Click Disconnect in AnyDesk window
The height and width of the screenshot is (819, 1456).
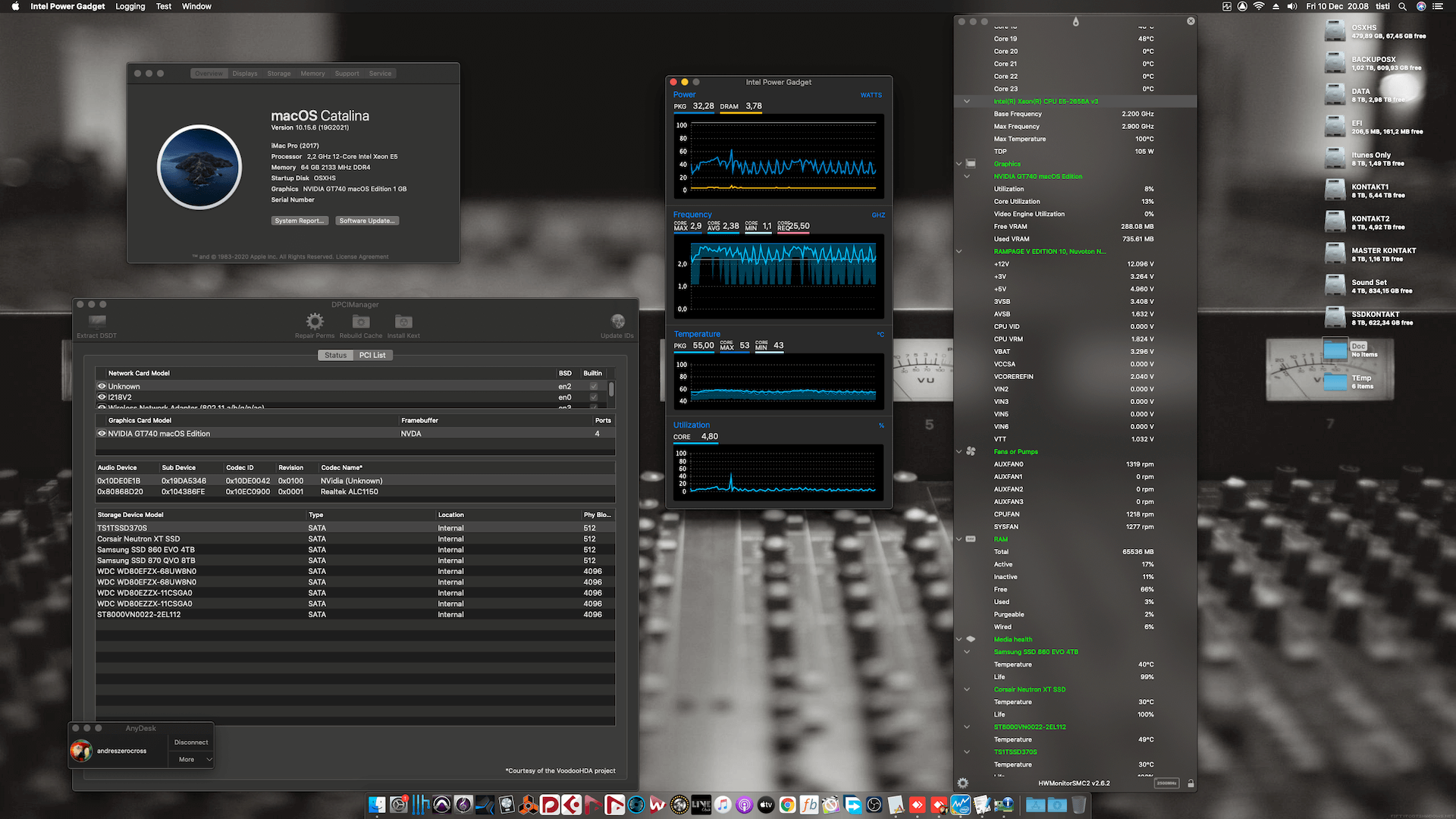191,742
